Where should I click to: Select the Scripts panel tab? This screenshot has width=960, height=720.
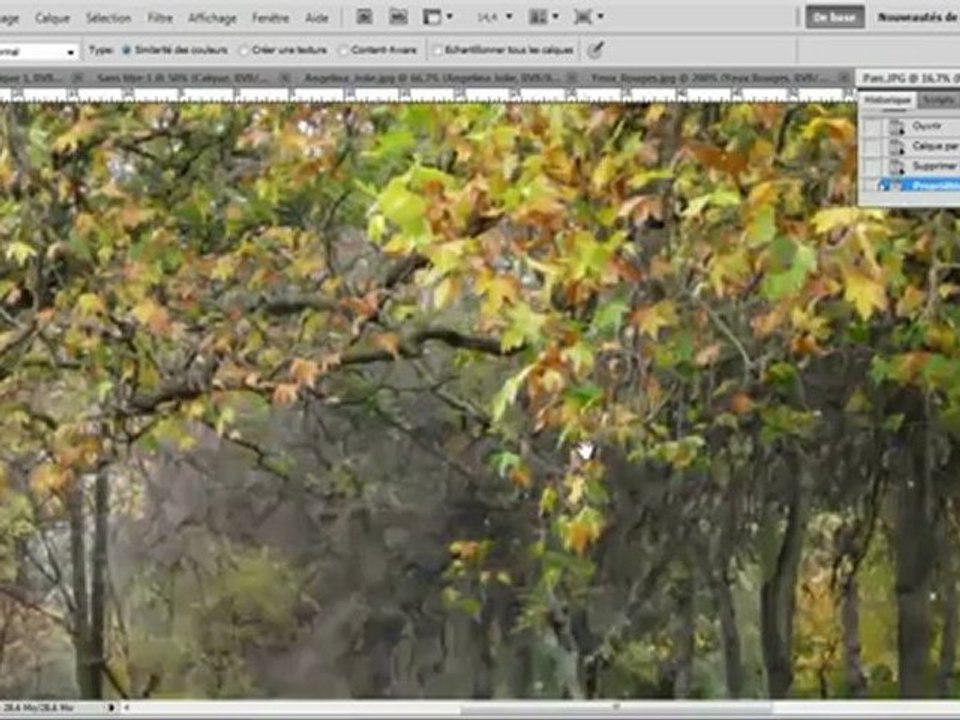[x=939, y=100]
